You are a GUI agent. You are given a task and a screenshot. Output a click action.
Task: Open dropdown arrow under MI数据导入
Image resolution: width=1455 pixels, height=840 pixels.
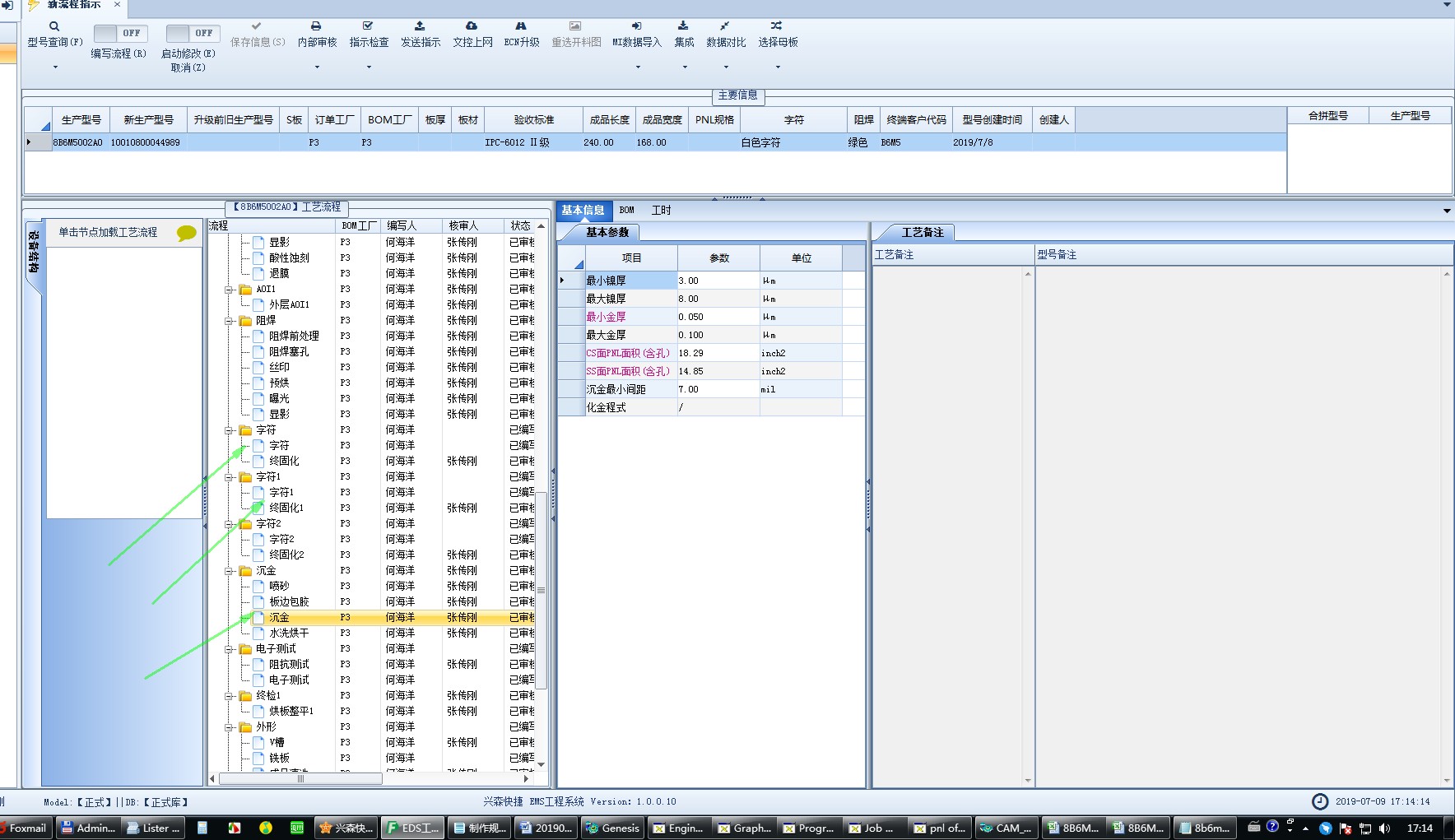638,67
